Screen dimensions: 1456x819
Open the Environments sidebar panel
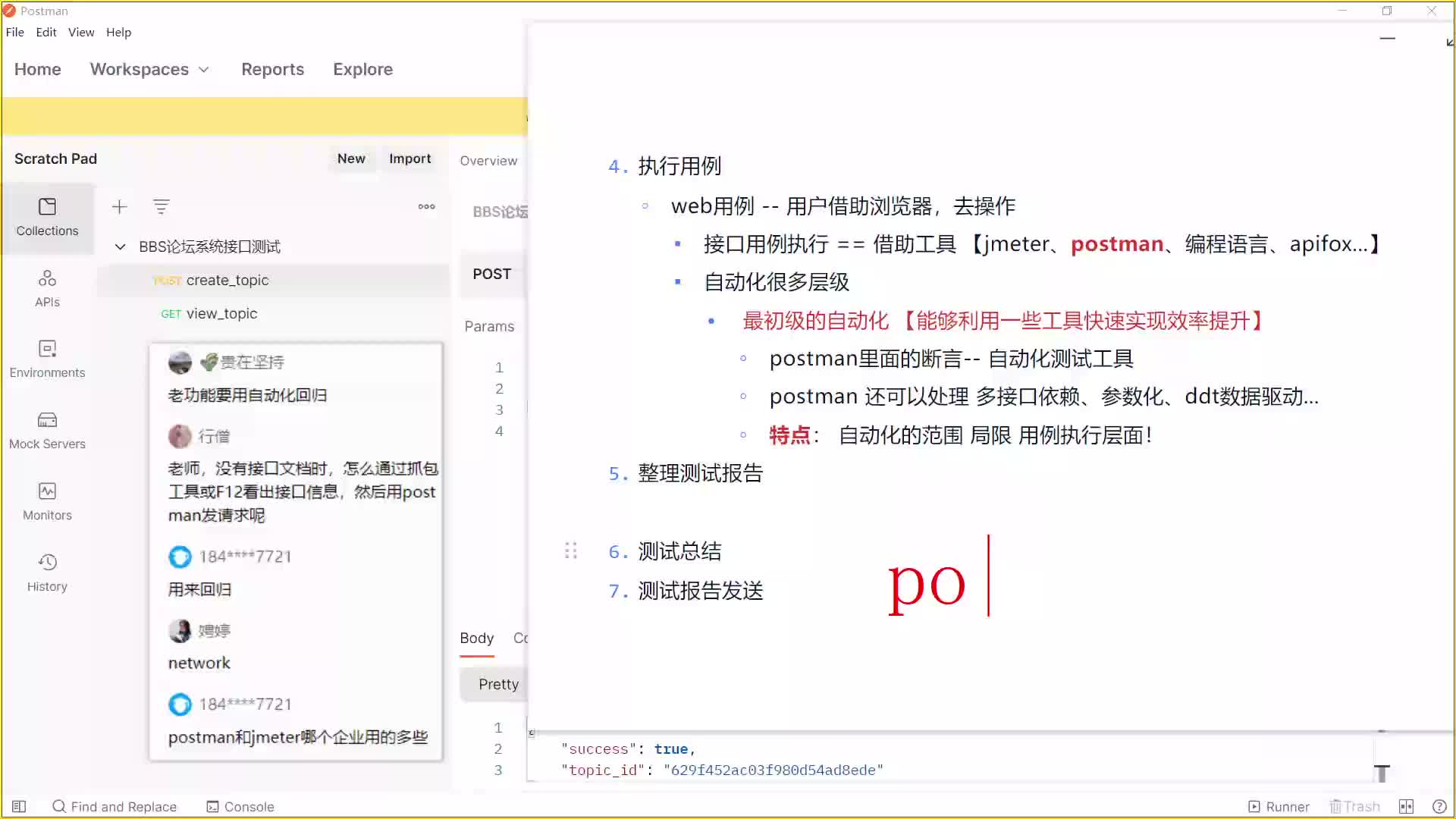[x=47, y=359]
